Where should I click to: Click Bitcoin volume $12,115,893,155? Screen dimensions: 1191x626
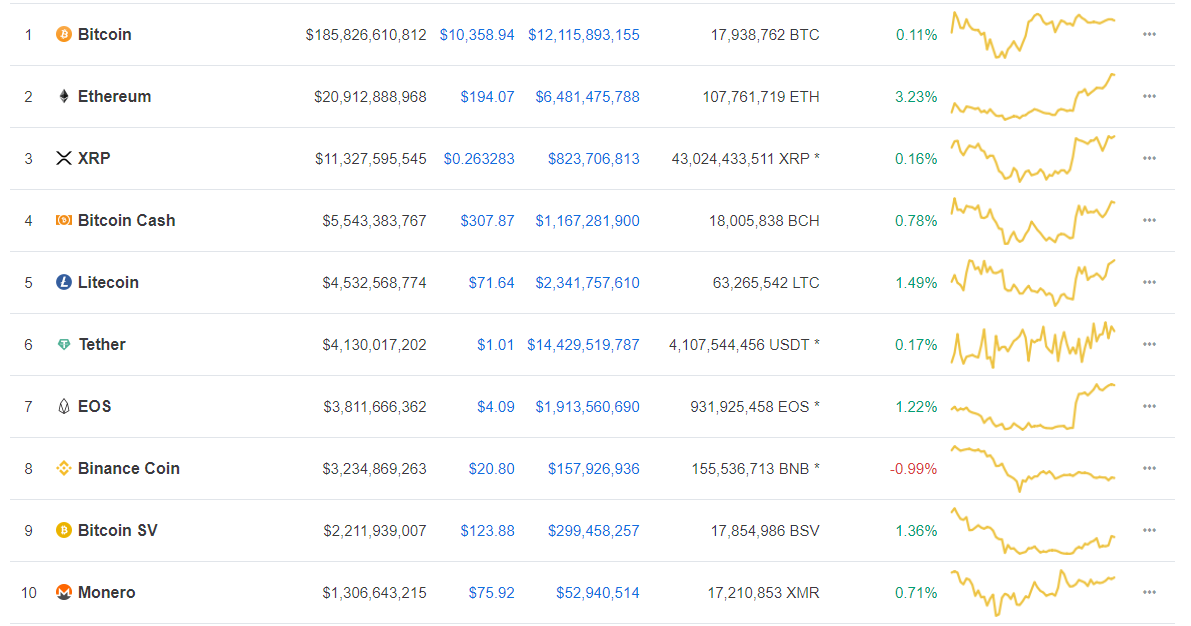tap(584, 35)
